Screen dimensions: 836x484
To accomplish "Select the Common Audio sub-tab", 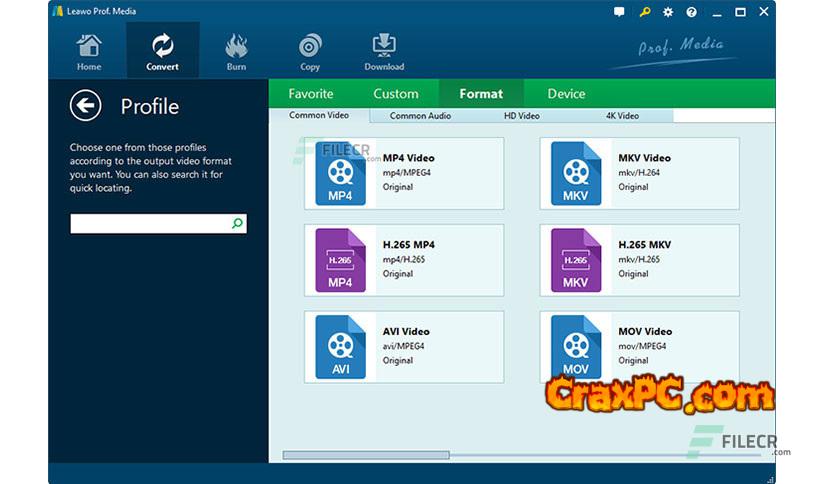I will click(420, 116).
